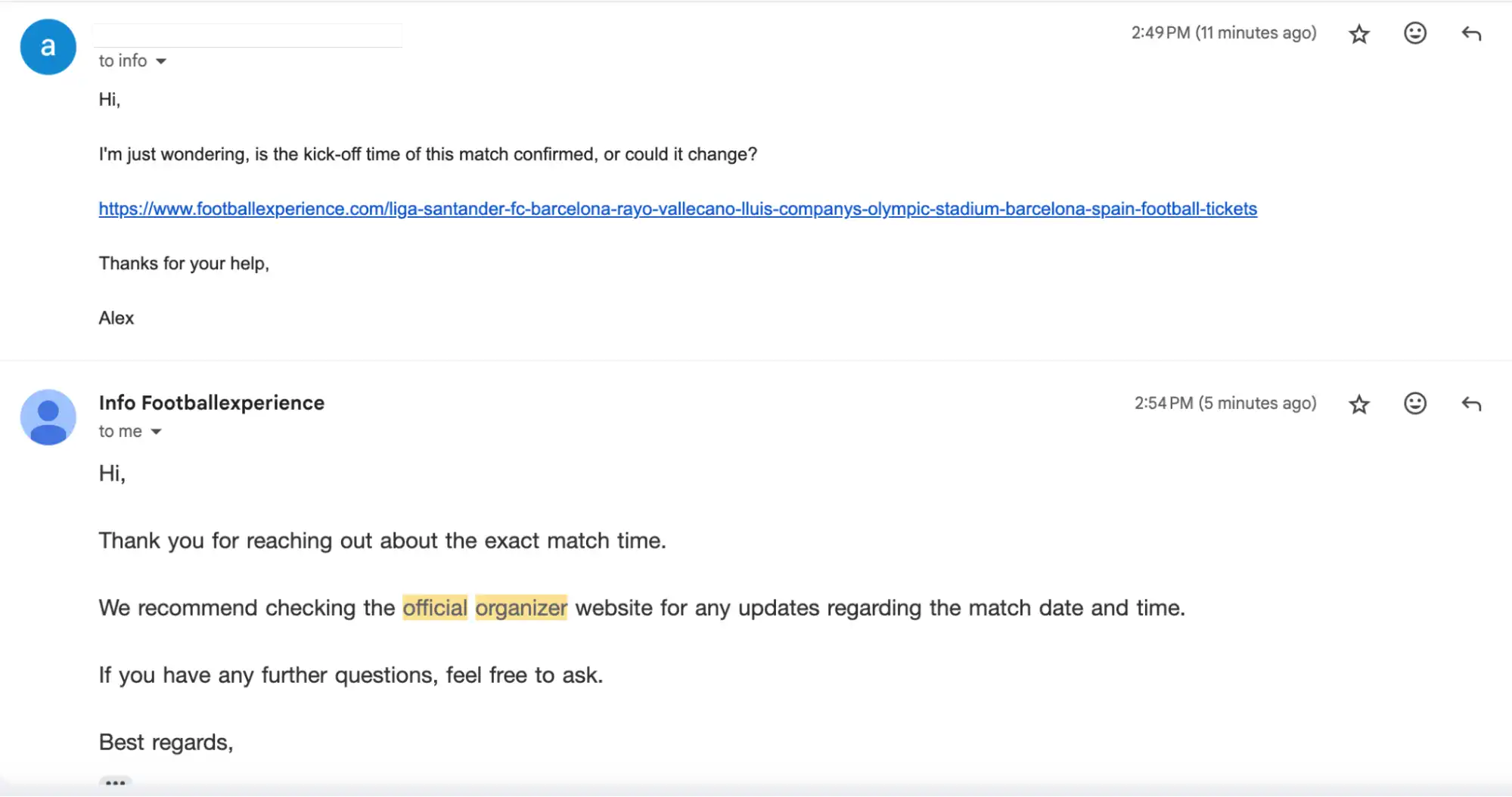Screen dimensions: 1512x797
Task: Star Alex's first message
Action: 1358,33
